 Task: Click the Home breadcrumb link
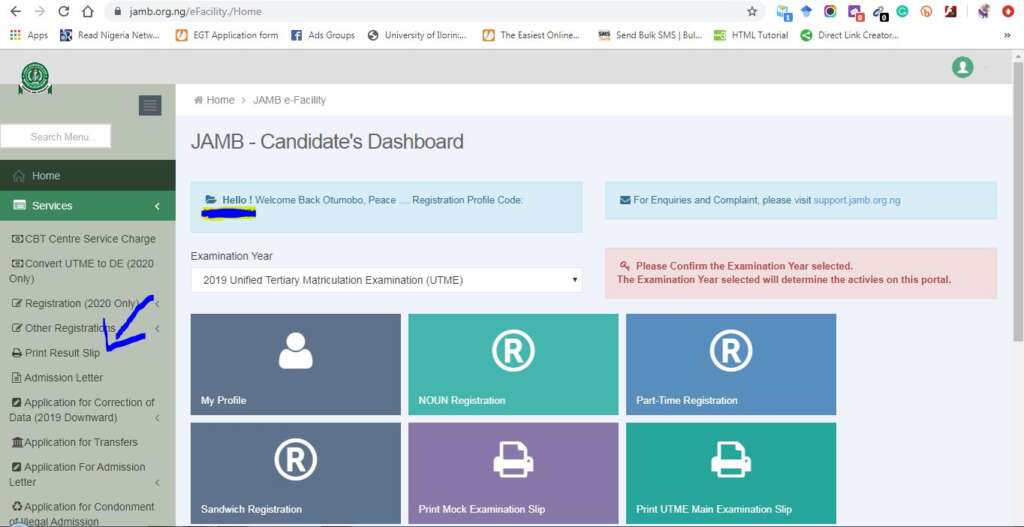(219, 100)
